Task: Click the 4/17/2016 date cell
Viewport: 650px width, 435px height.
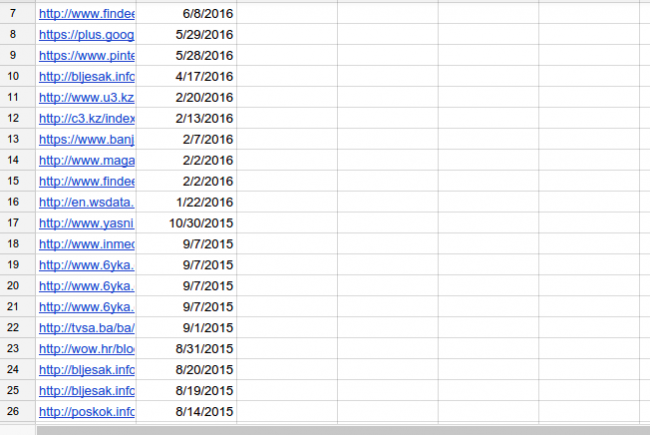Action: pos(186,76)
